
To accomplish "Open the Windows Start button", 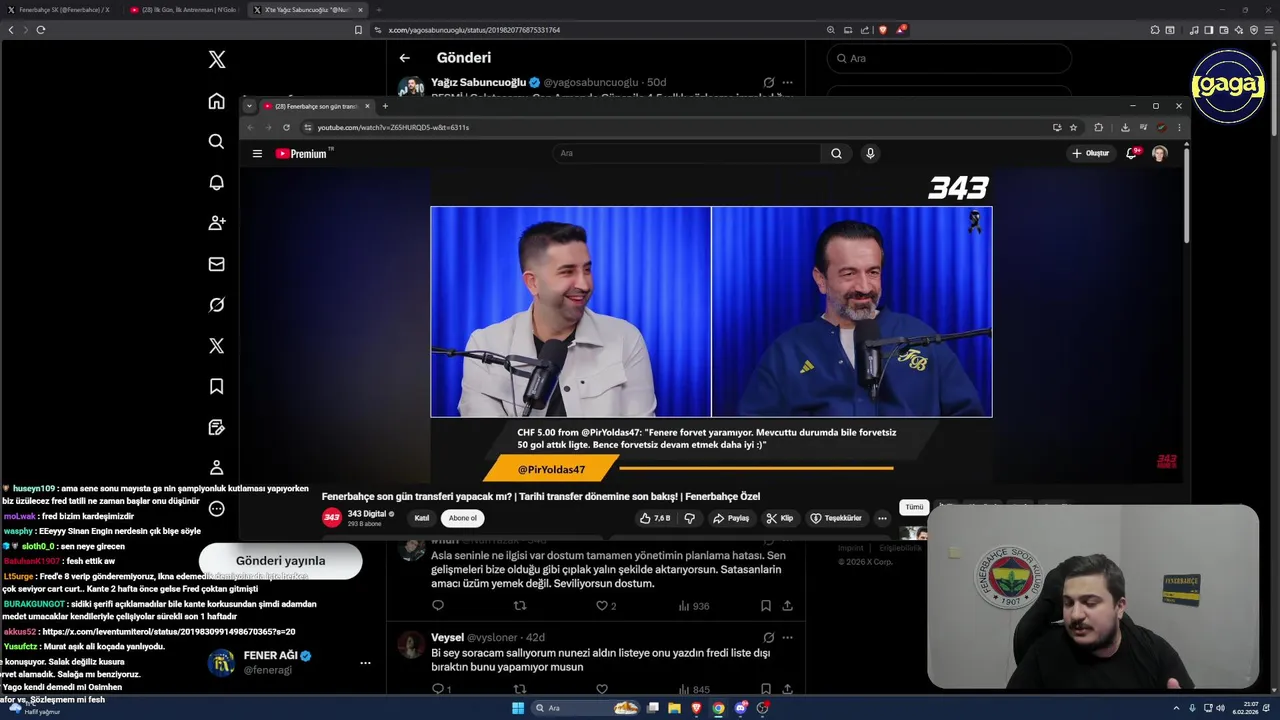I will coord(518,708).
